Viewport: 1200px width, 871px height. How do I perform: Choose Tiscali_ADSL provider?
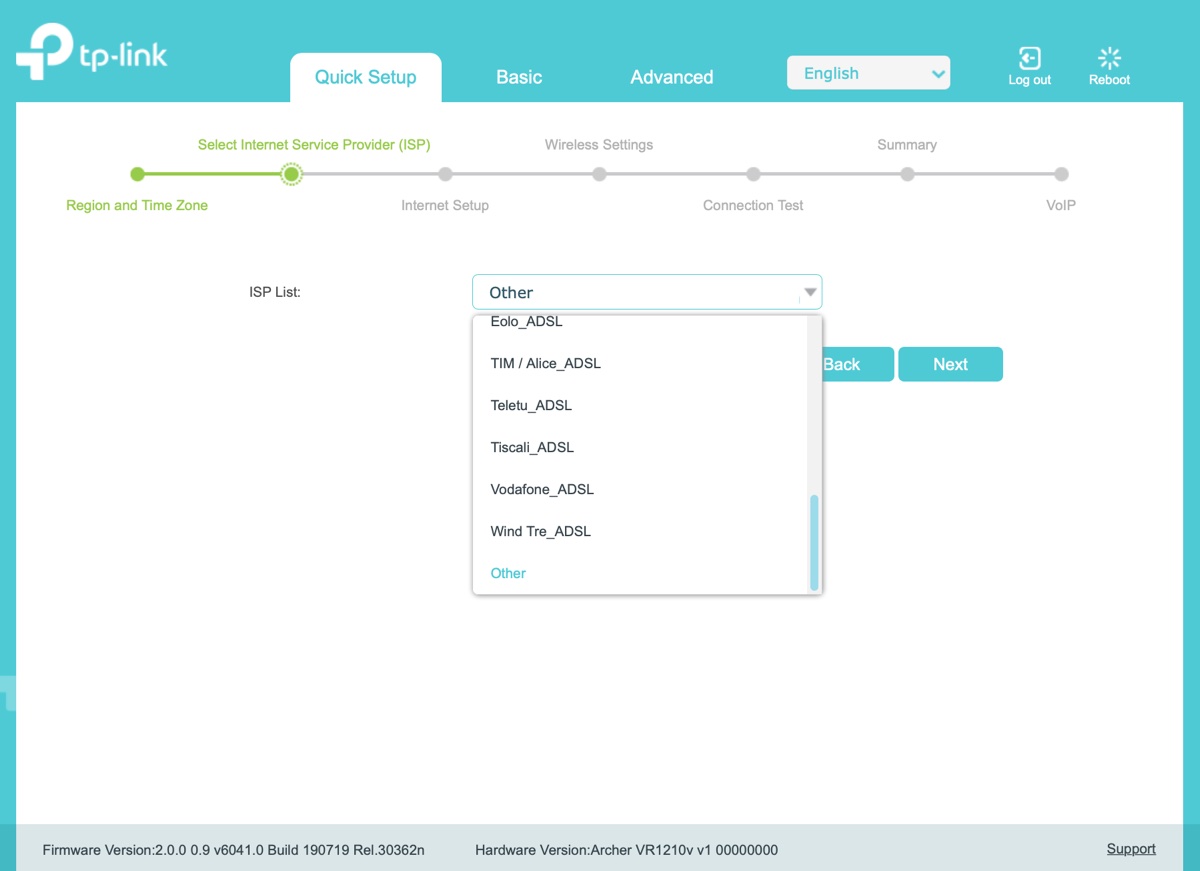coord(640,447)
